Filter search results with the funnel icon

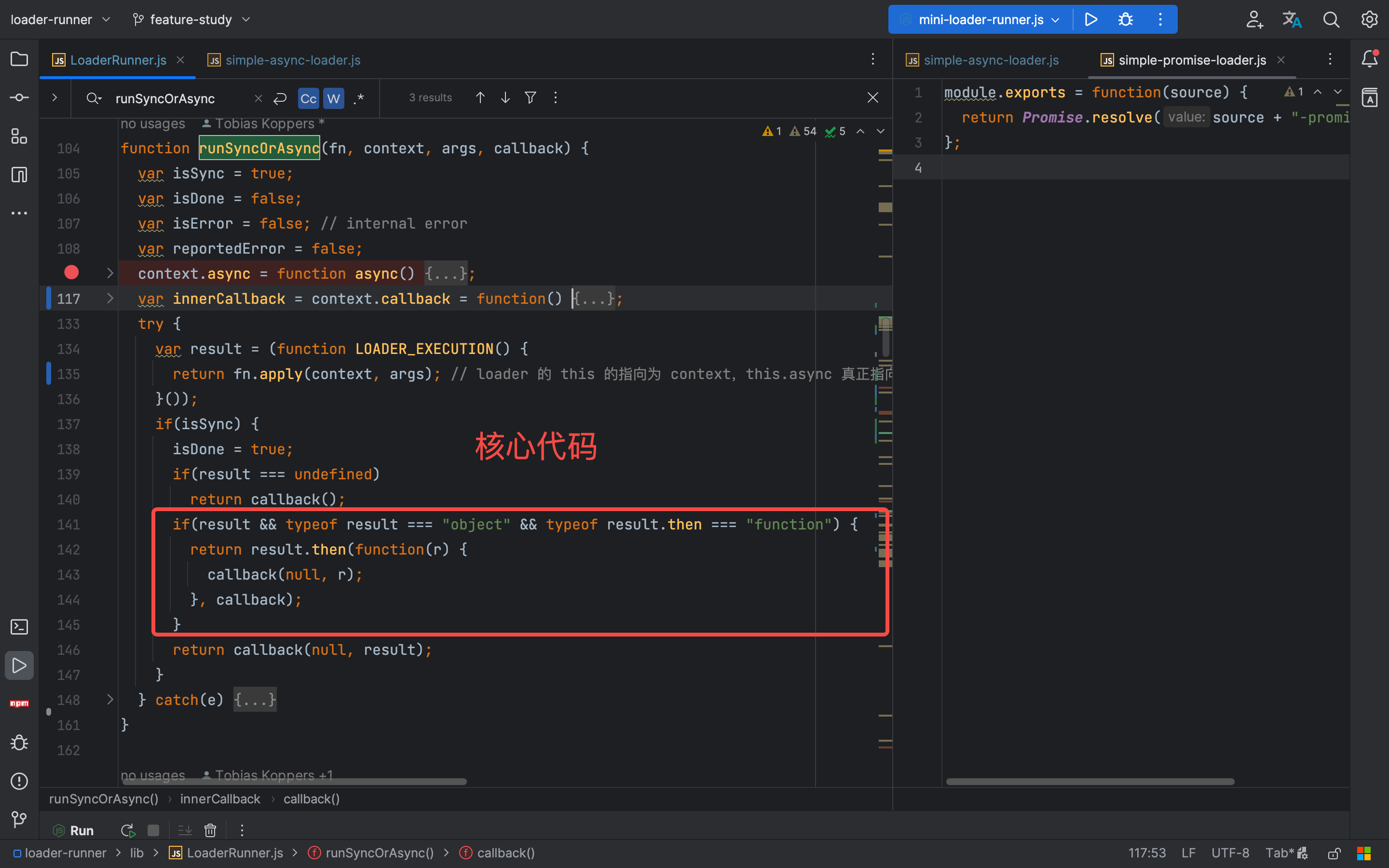[531, 97]
